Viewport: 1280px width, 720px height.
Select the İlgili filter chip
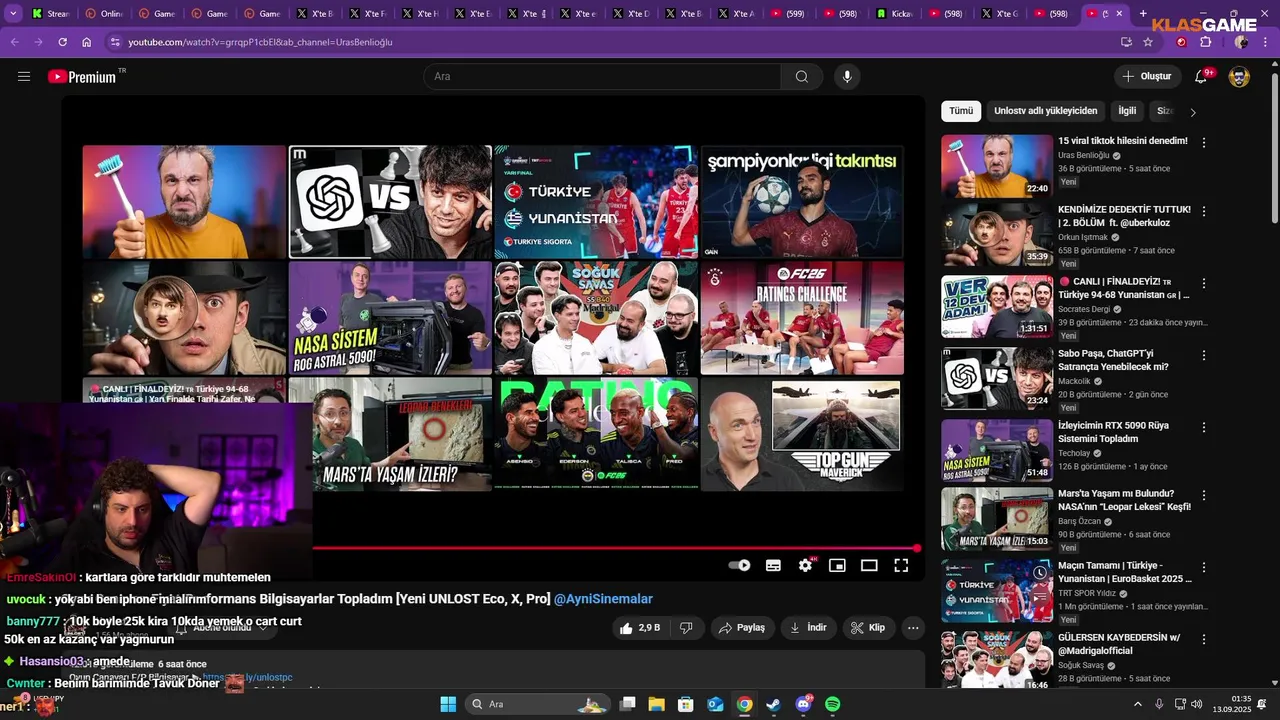[1127, 111]
